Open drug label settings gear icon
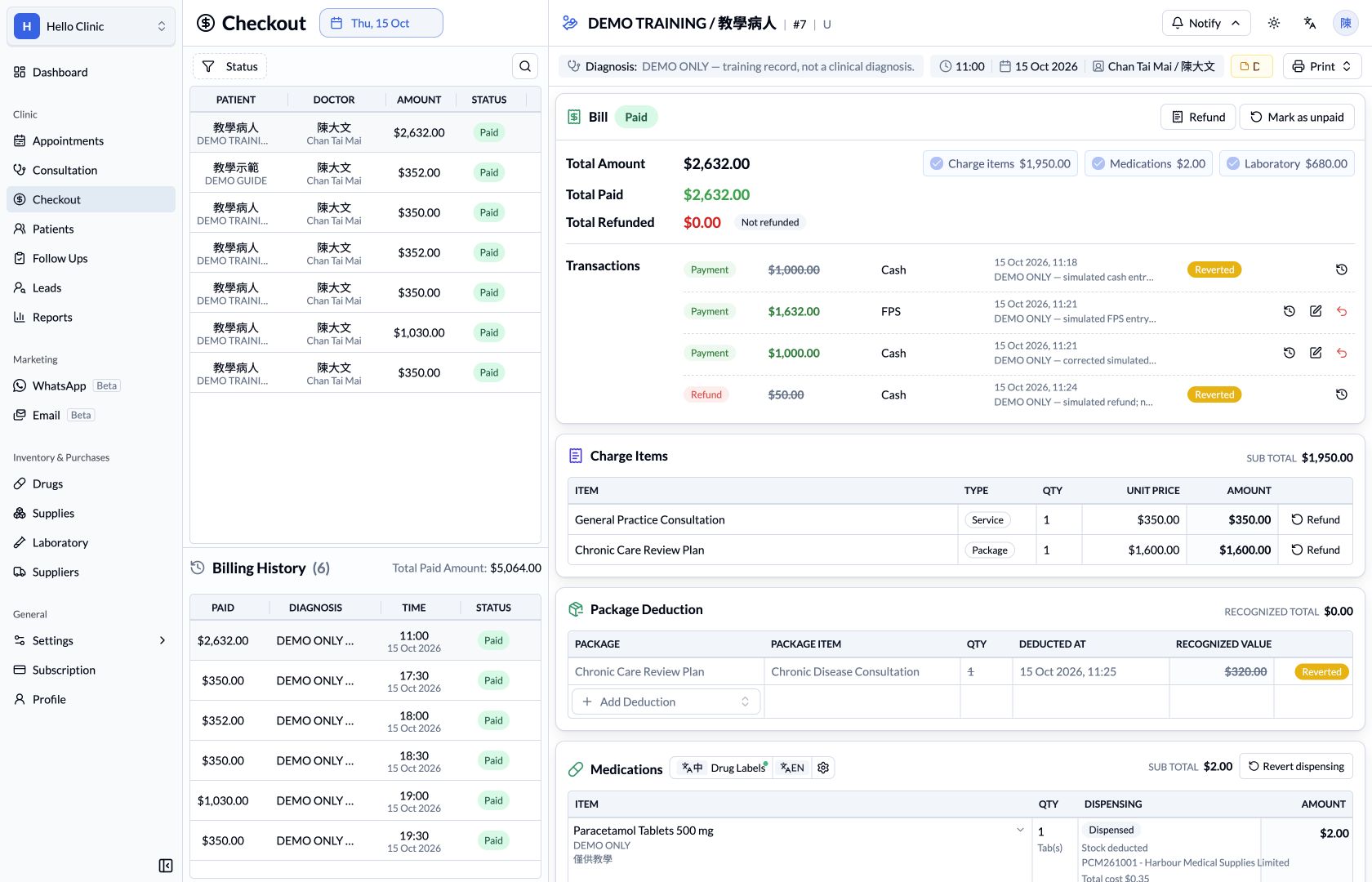This screenshot has height=882, width=1372. point(823,768)
